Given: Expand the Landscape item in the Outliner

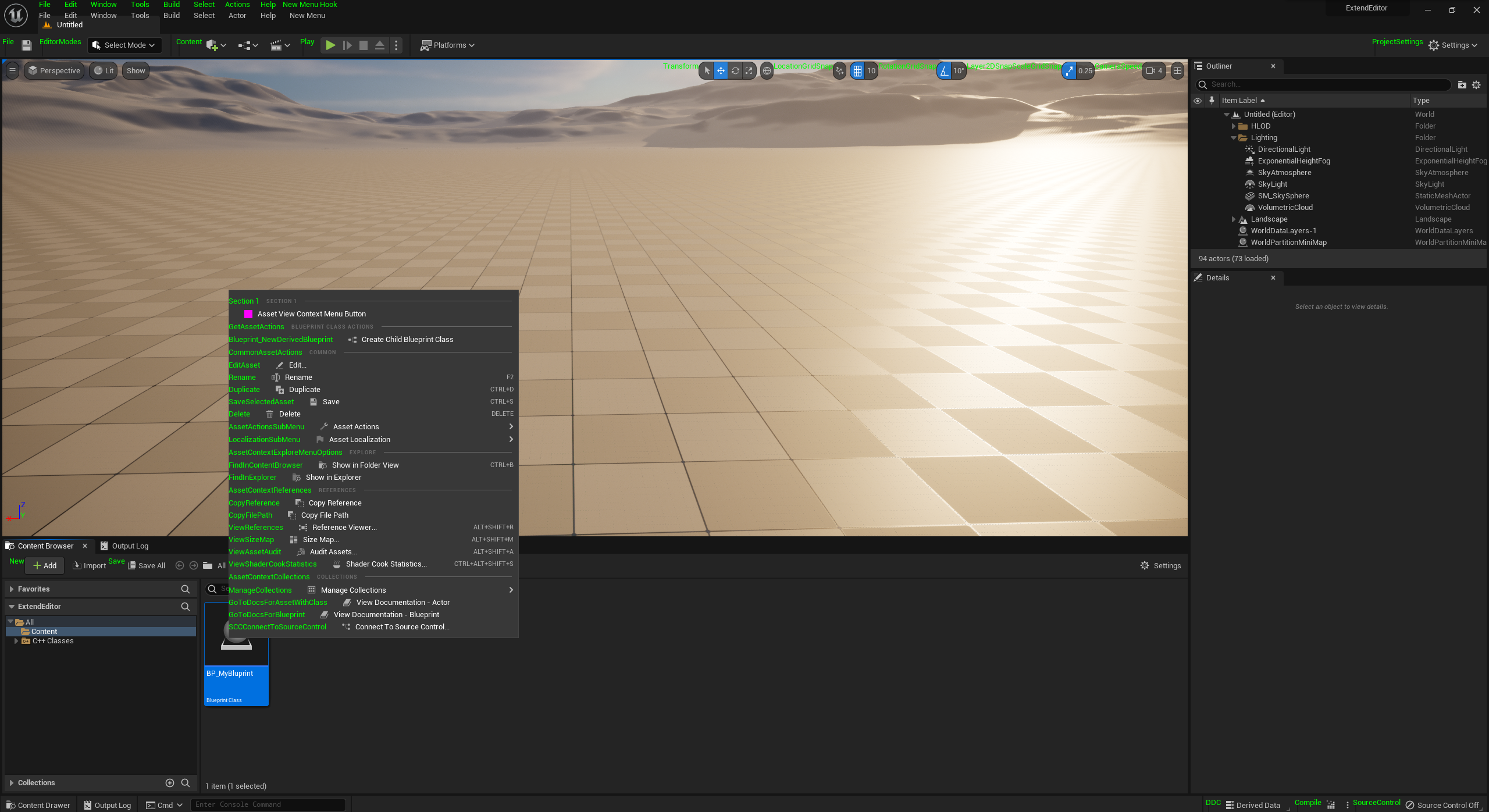Looking at the screenshot, I should click(1233, 219).
